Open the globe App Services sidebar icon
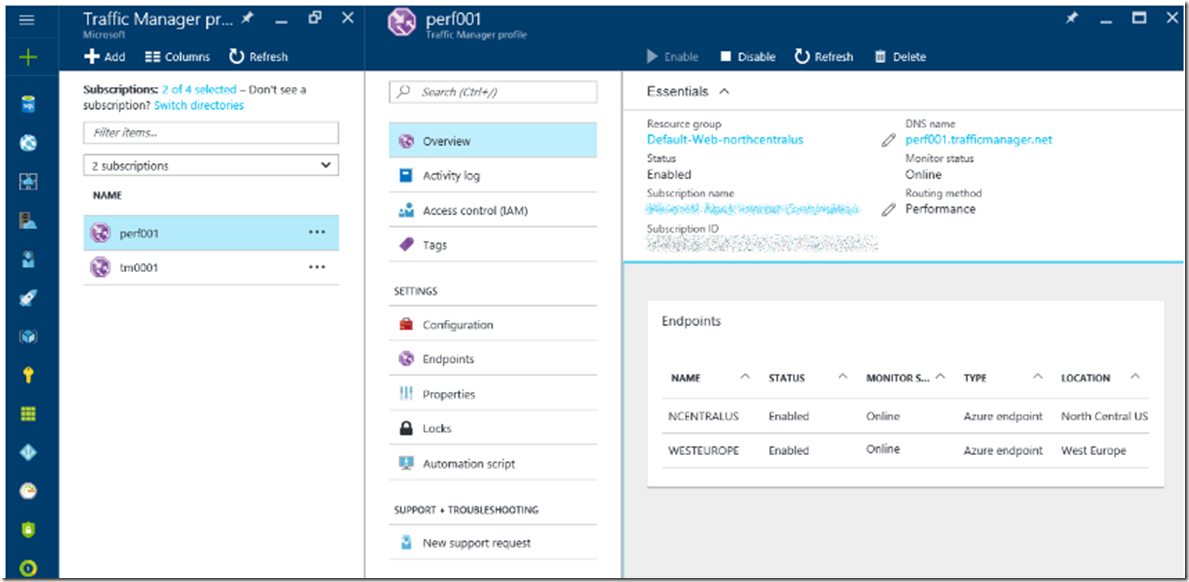Screen dimensions: 1189x582 28,143
